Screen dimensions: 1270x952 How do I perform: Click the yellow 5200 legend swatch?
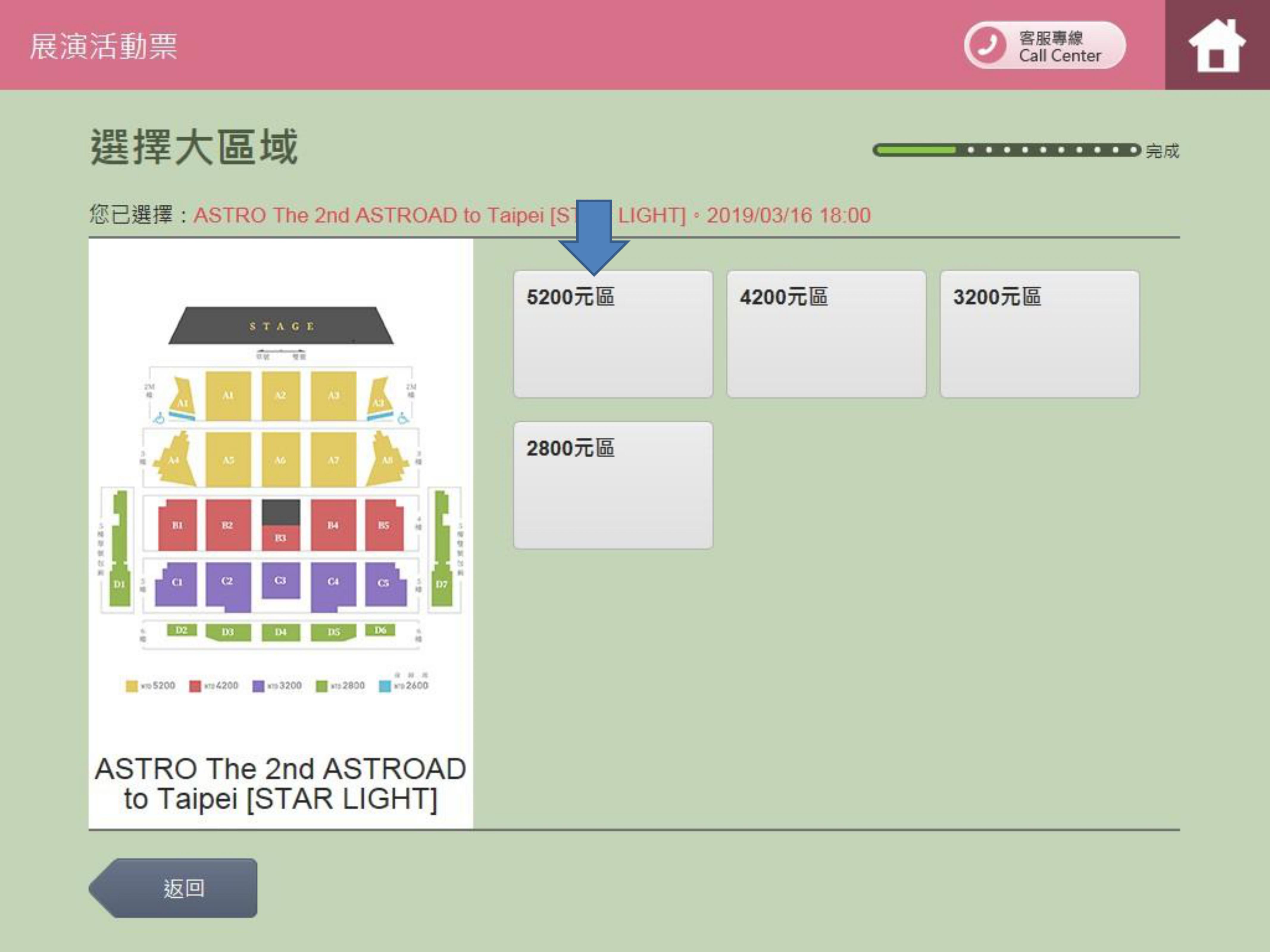(x=132, y=686)
